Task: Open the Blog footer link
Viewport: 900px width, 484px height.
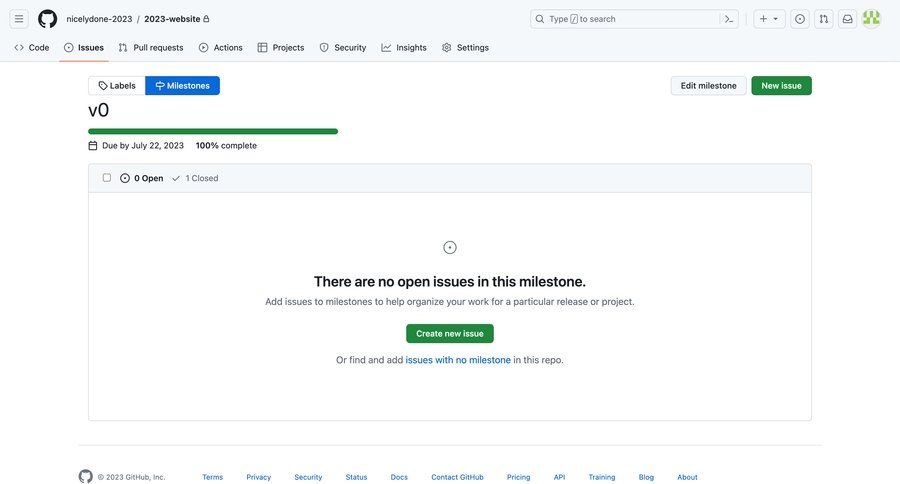Action: tap(646, 477)
